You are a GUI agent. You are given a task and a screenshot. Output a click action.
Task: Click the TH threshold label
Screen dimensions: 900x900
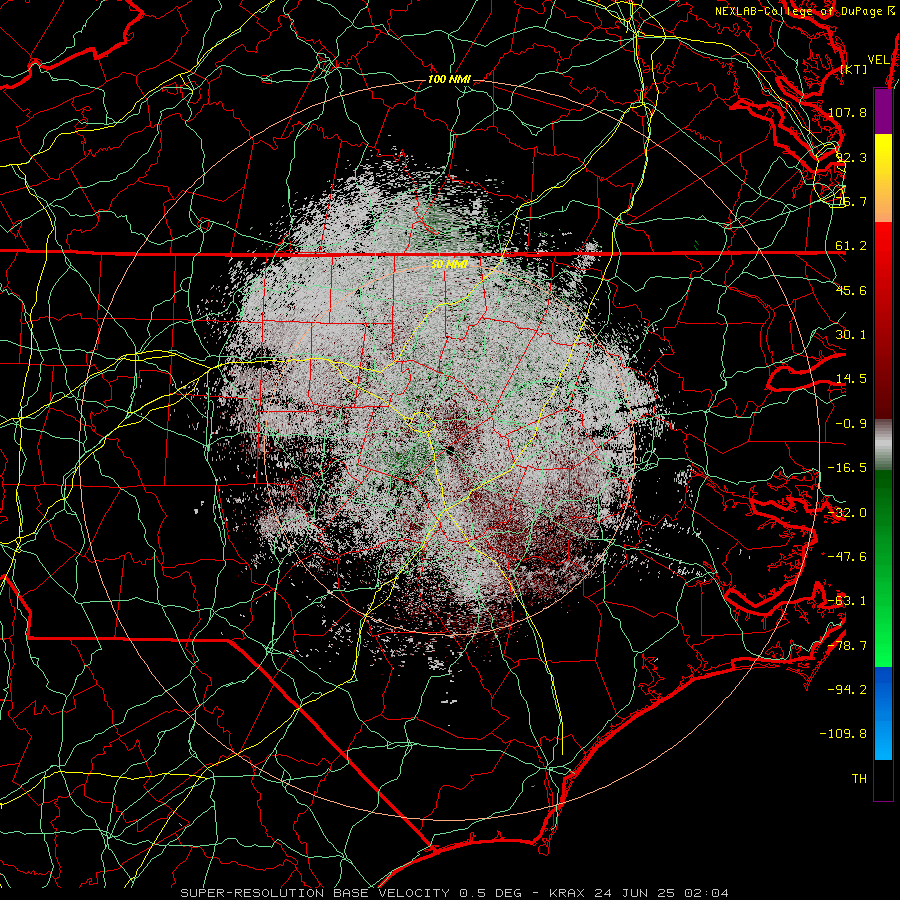coord(859,778)
